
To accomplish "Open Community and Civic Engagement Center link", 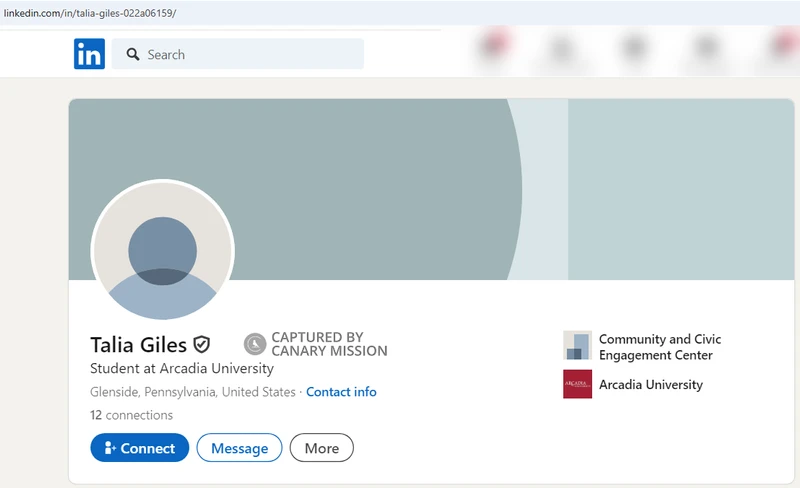I will click(660, 347).
